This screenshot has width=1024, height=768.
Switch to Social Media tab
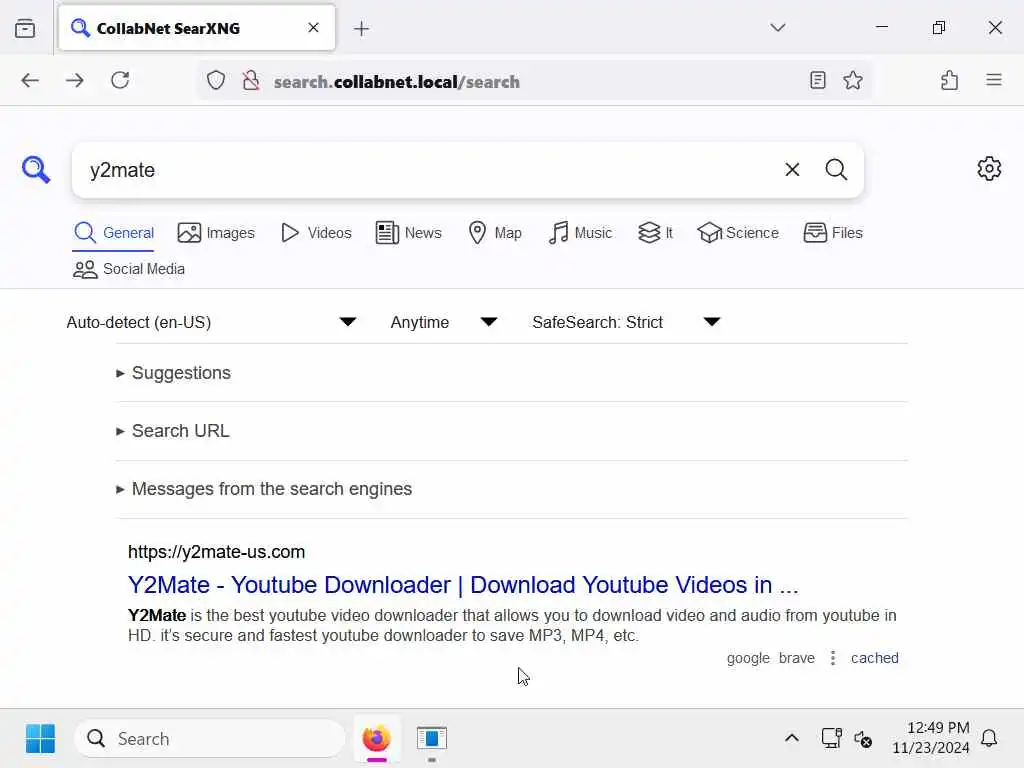(x=129, y=269)
